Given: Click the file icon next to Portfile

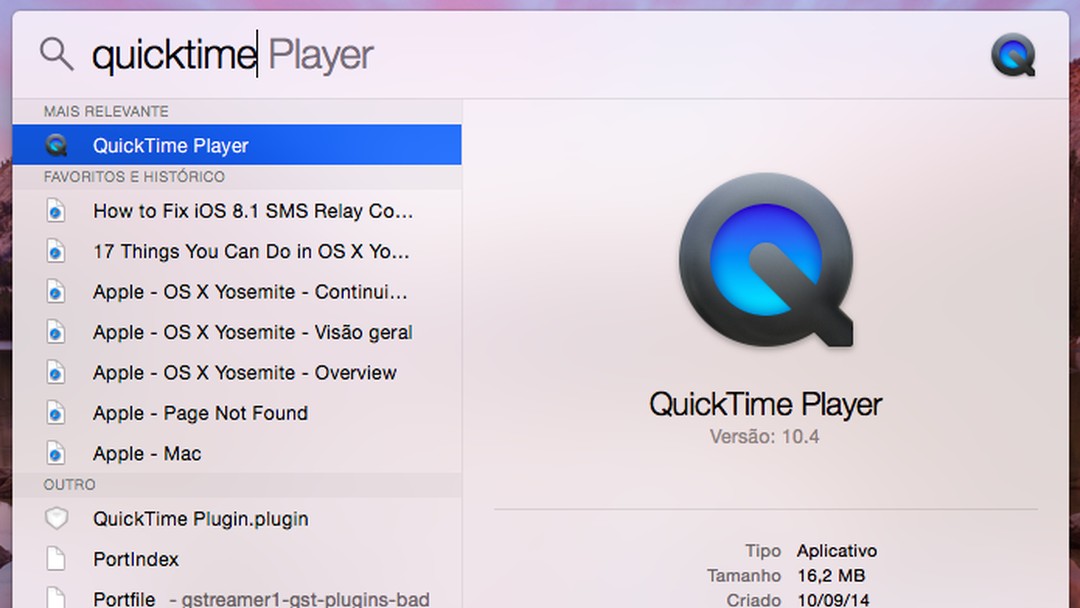Looking at the screenshot, I should point(55,597).
